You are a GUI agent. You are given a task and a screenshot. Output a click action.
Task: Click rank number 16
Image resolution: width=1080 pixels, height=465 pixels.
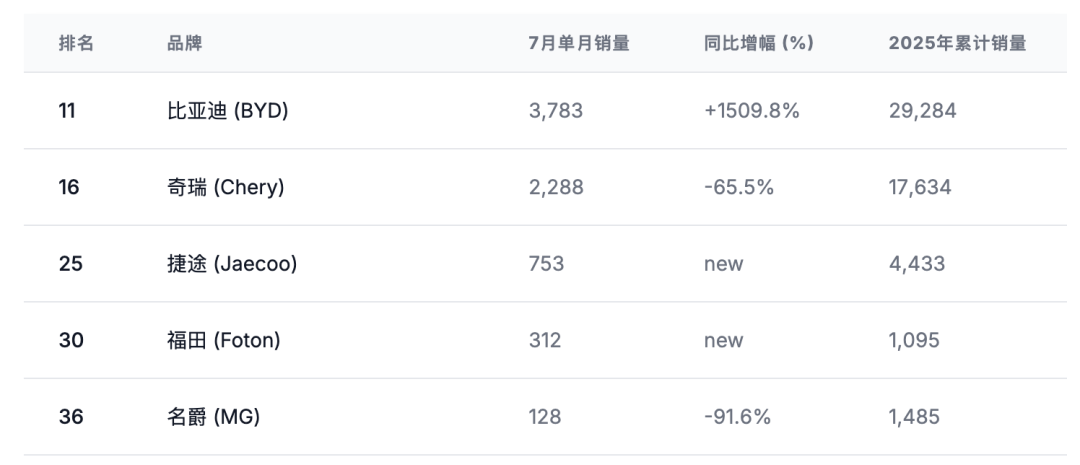tap(70, 187)
